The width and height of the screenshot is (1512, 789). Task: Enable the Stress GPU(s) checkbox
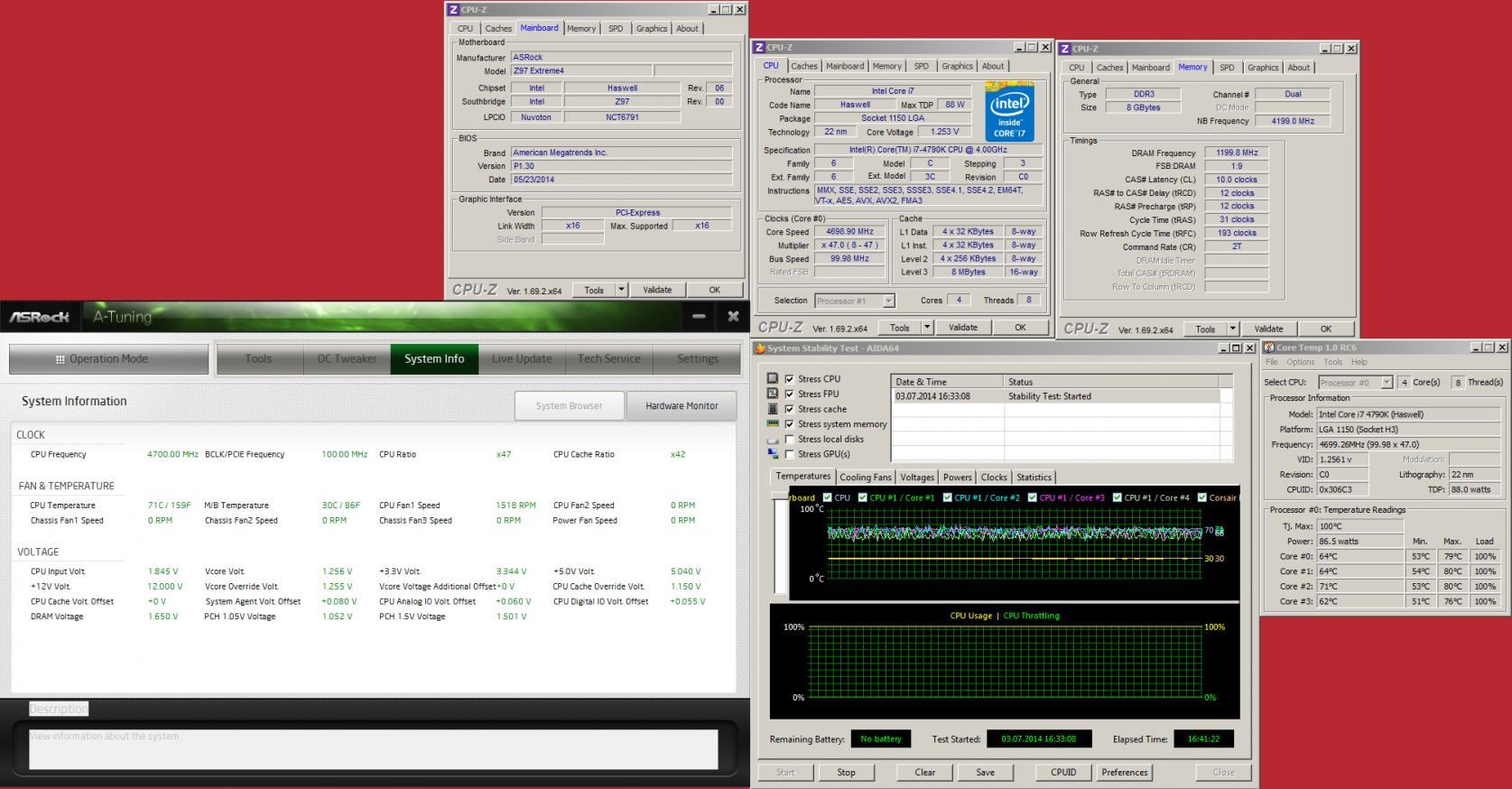coord(790,454)
